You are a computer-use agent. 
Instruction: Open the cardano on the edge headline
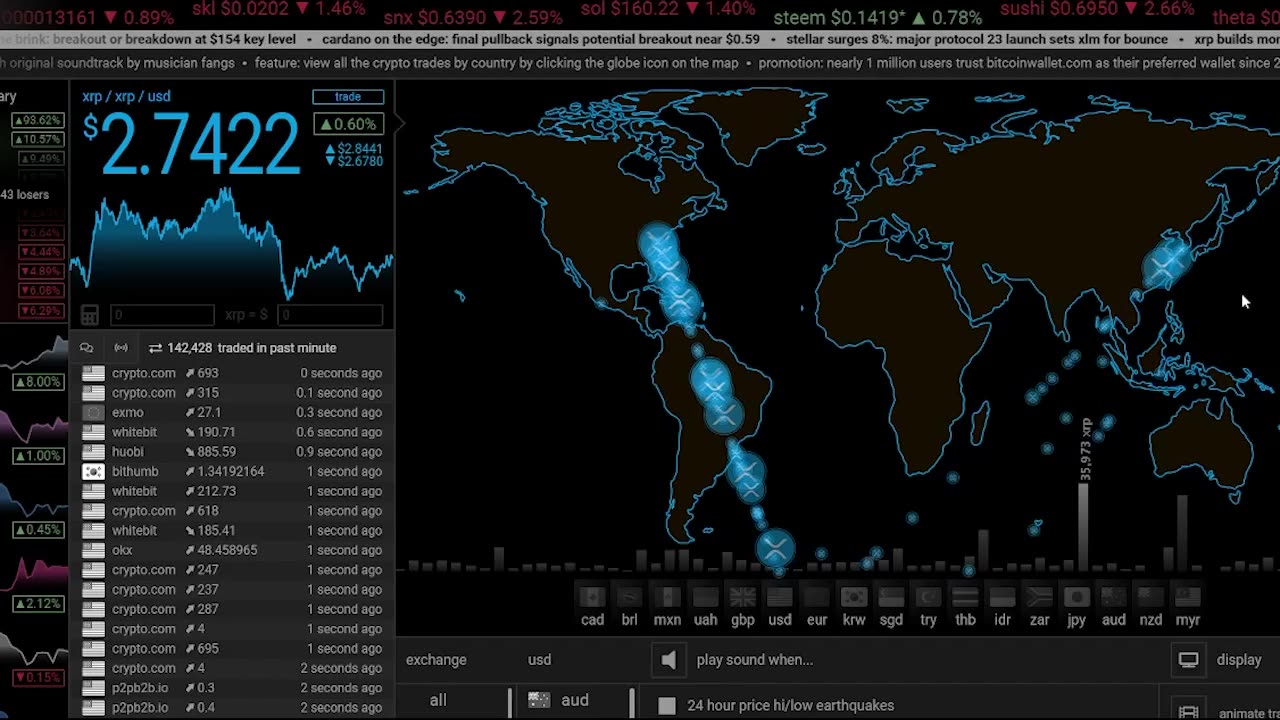541,40
